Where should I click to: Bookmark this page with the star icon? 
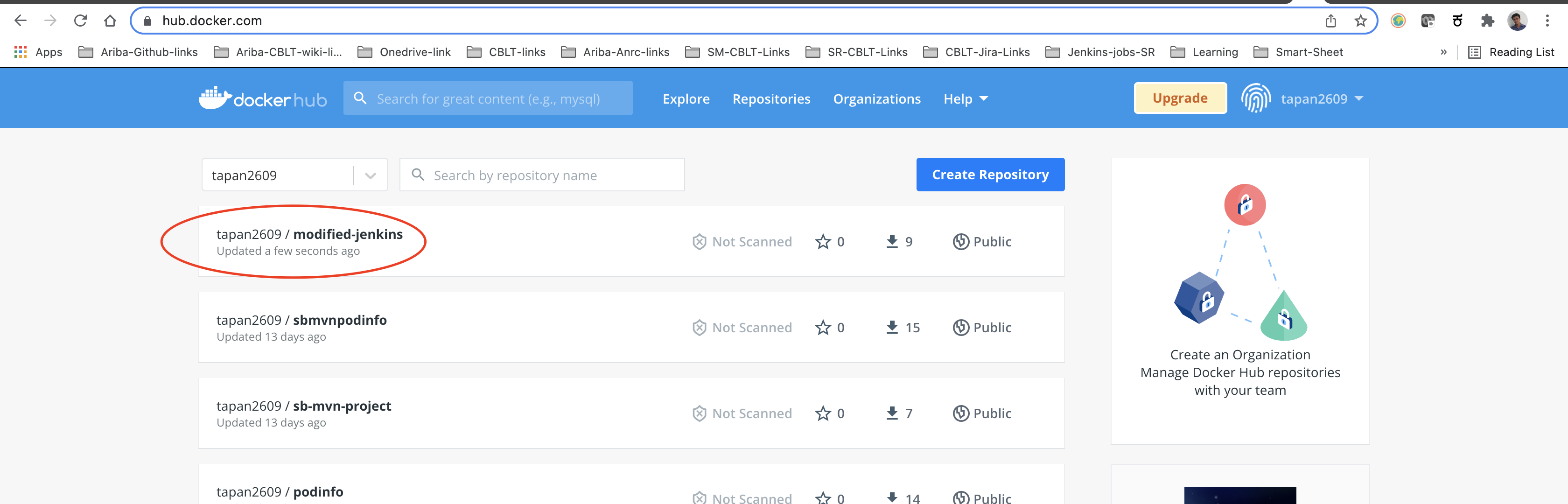point(1360,21)
